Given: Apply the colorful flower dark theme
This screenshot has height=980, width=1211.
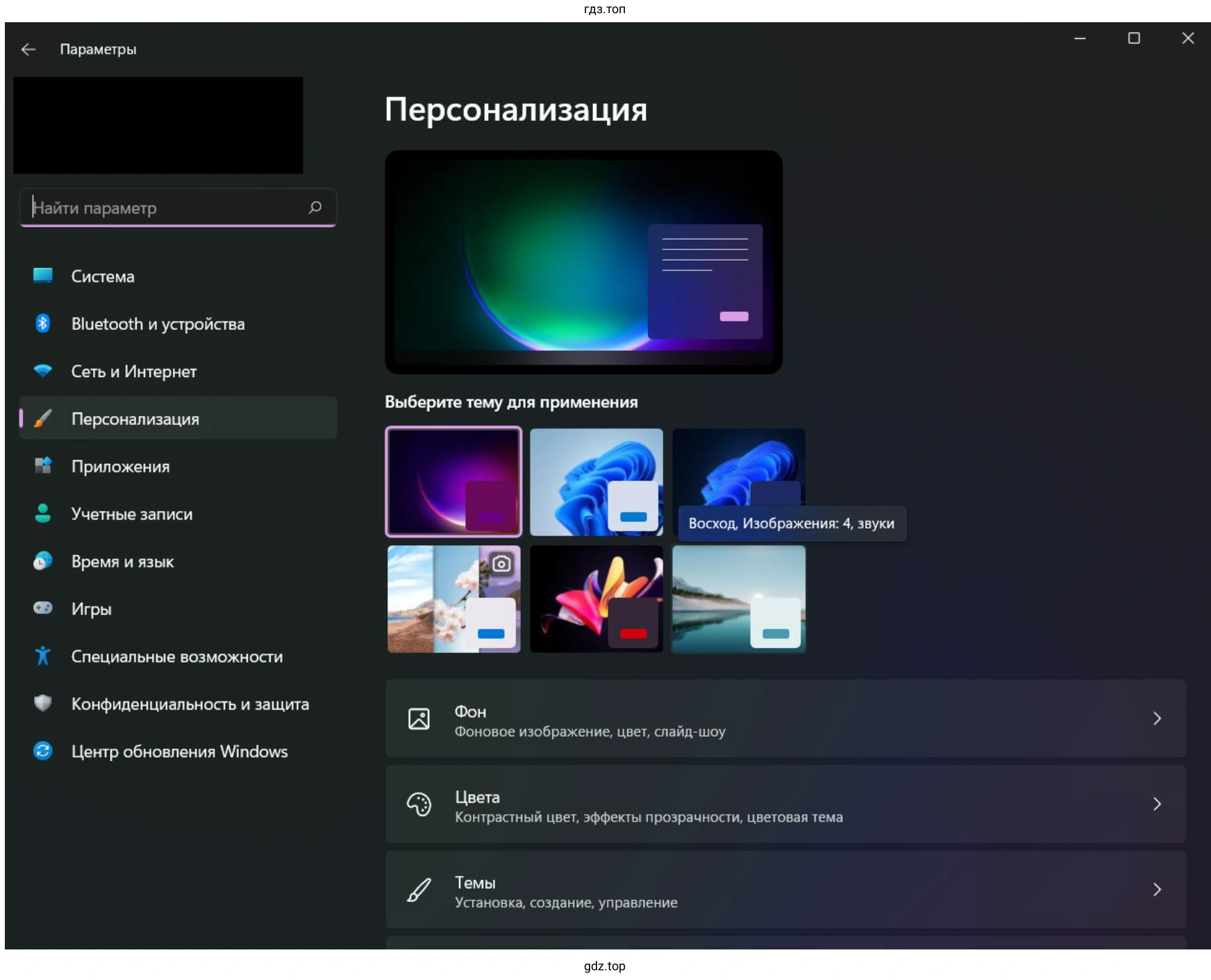Looking at the screenshot, I should point(596,599).
